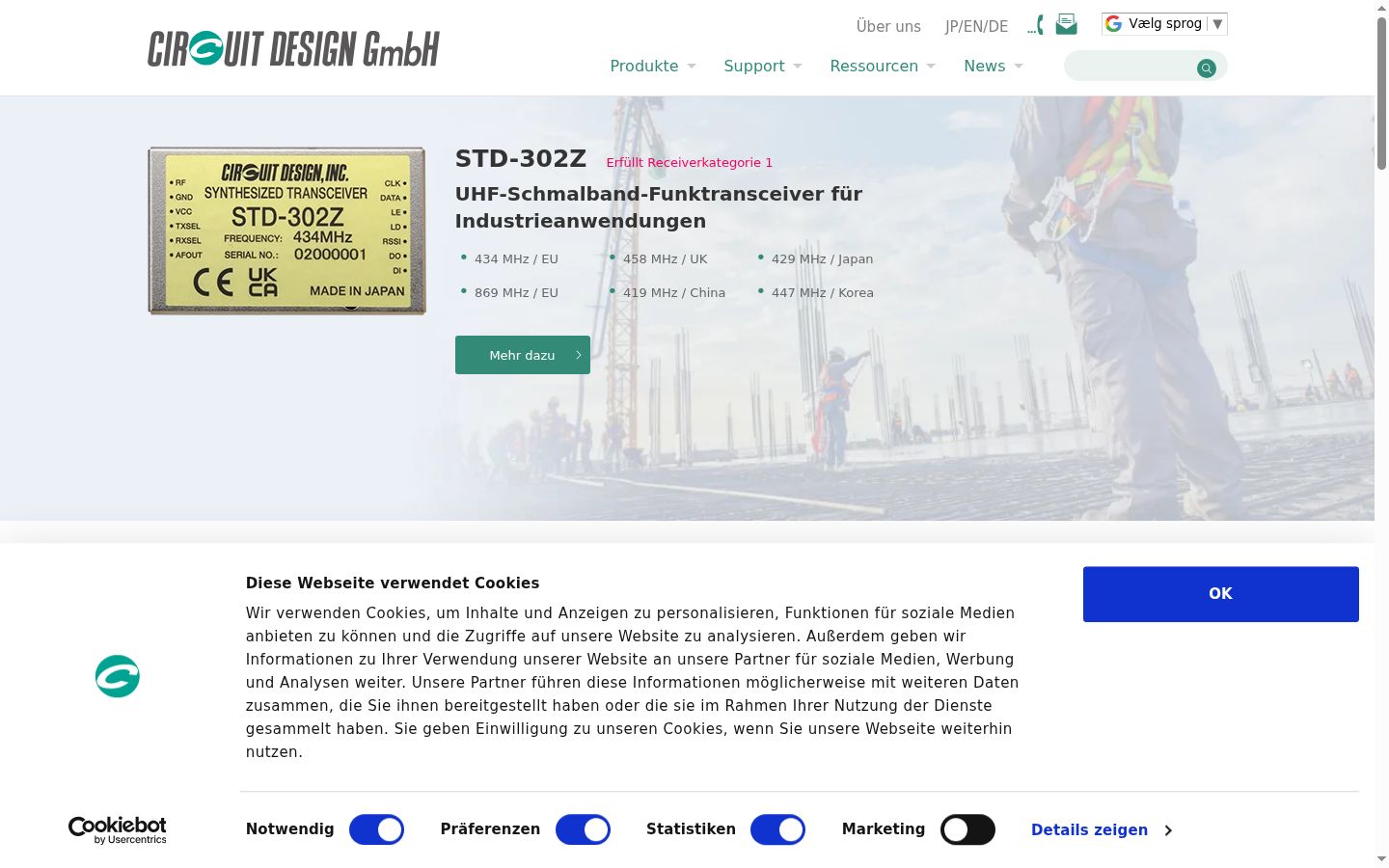Disable the Präferenzen cookie switch
This screenshot has width=1389, height=868.
click(x=583, y=829)
